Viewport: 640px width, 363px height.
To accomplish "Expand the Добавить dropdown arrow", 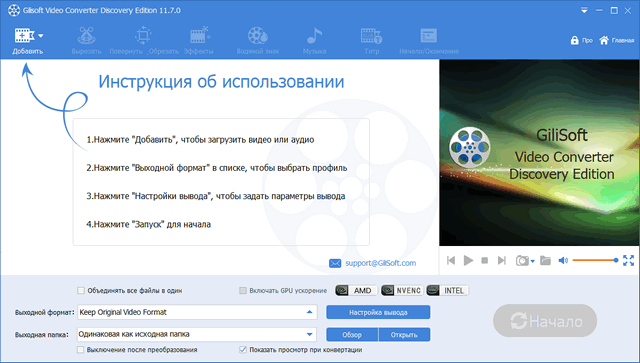I will click(40, 36).
